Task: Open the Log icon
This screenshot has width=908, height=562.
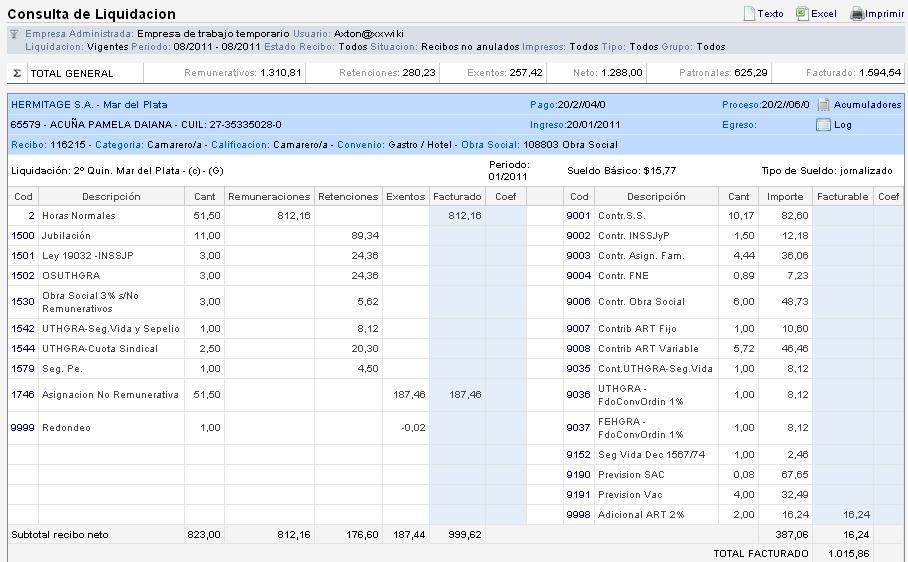Action: [x=824, y=125]
